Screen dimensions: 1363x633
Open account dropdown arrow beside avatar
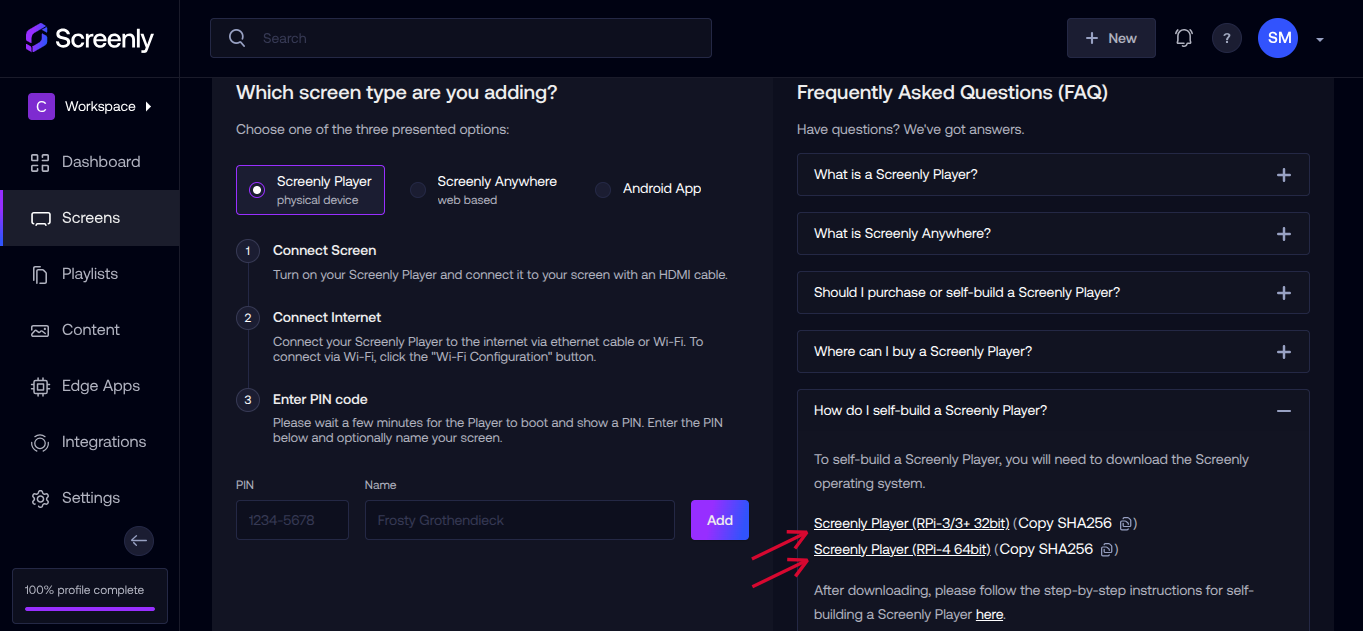(x=1320, y=39)
